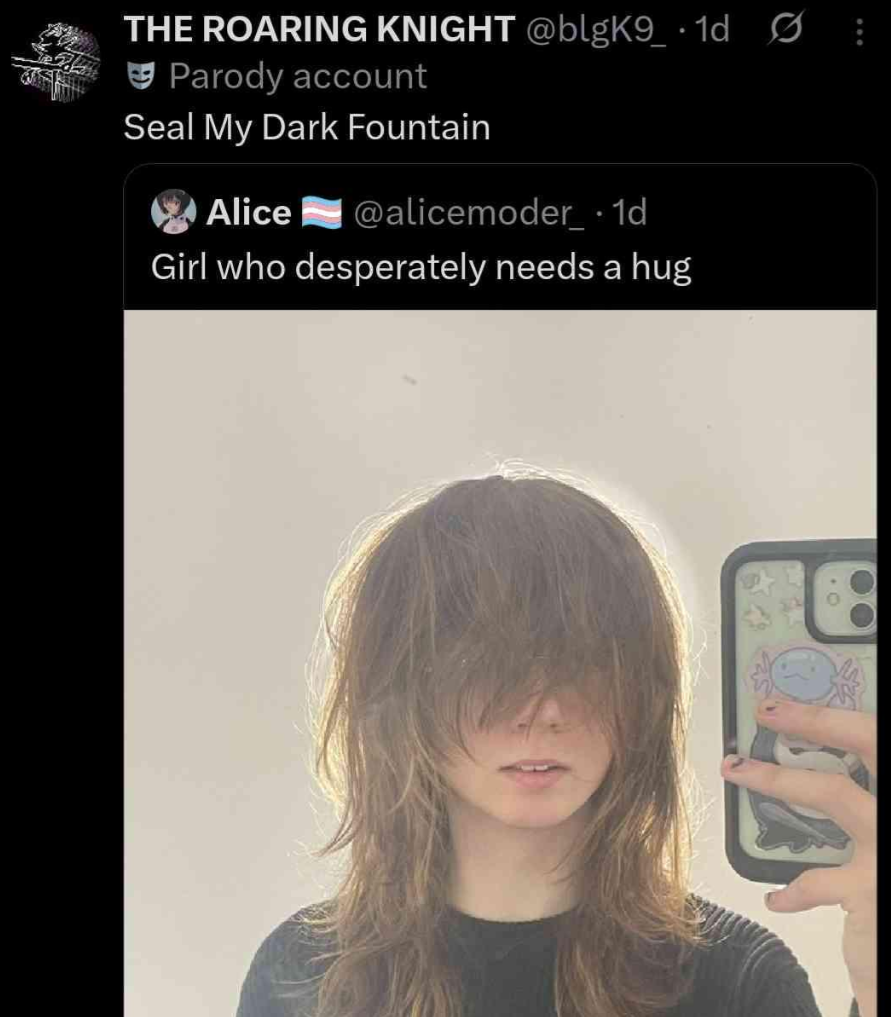The height and width of the screenshot is (1017, 891).
Task: Click the parody mask icon
Action: click(x=141, y=76)
